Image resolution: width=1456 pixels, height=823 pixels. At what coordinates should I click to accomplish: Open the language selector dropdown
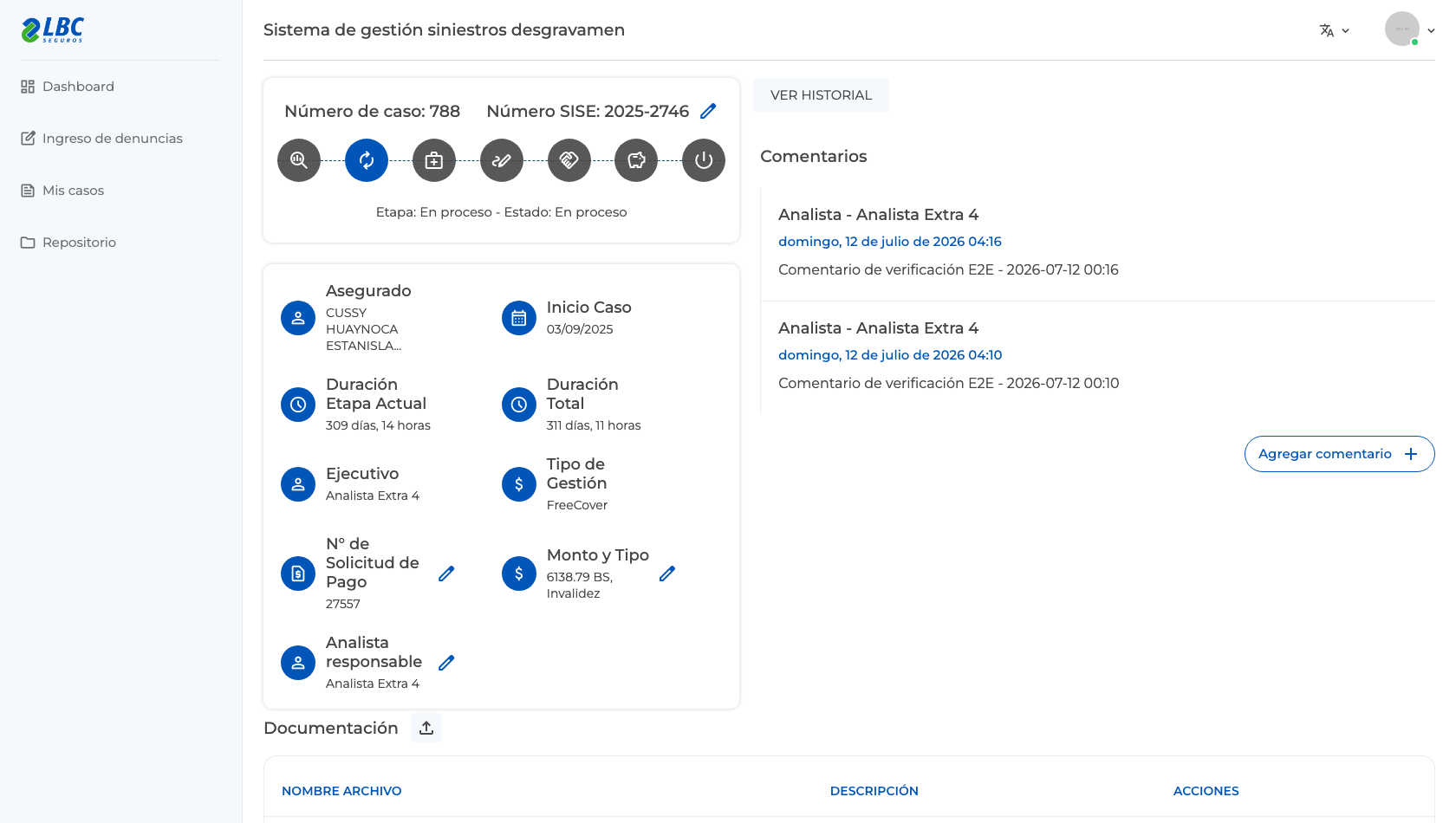1335,30
